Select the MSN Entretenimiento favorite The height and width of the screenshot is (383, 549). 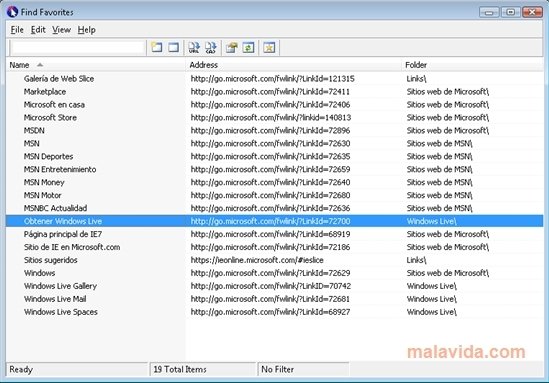(x=60, y=169)
